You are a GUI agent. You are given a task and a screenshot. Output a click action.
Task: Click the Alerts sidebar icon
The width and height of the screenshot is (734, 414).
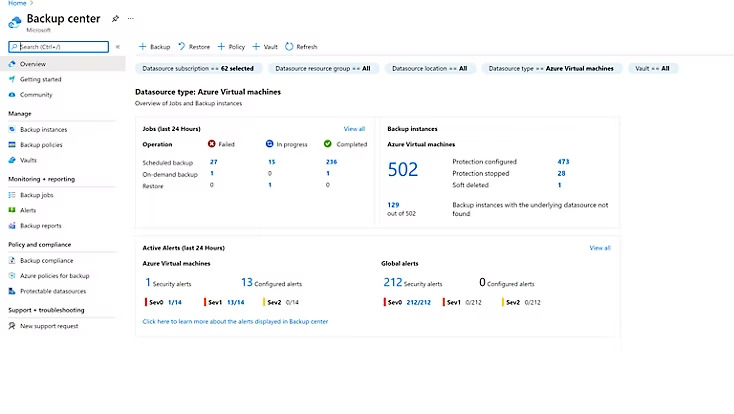[12, 210]
